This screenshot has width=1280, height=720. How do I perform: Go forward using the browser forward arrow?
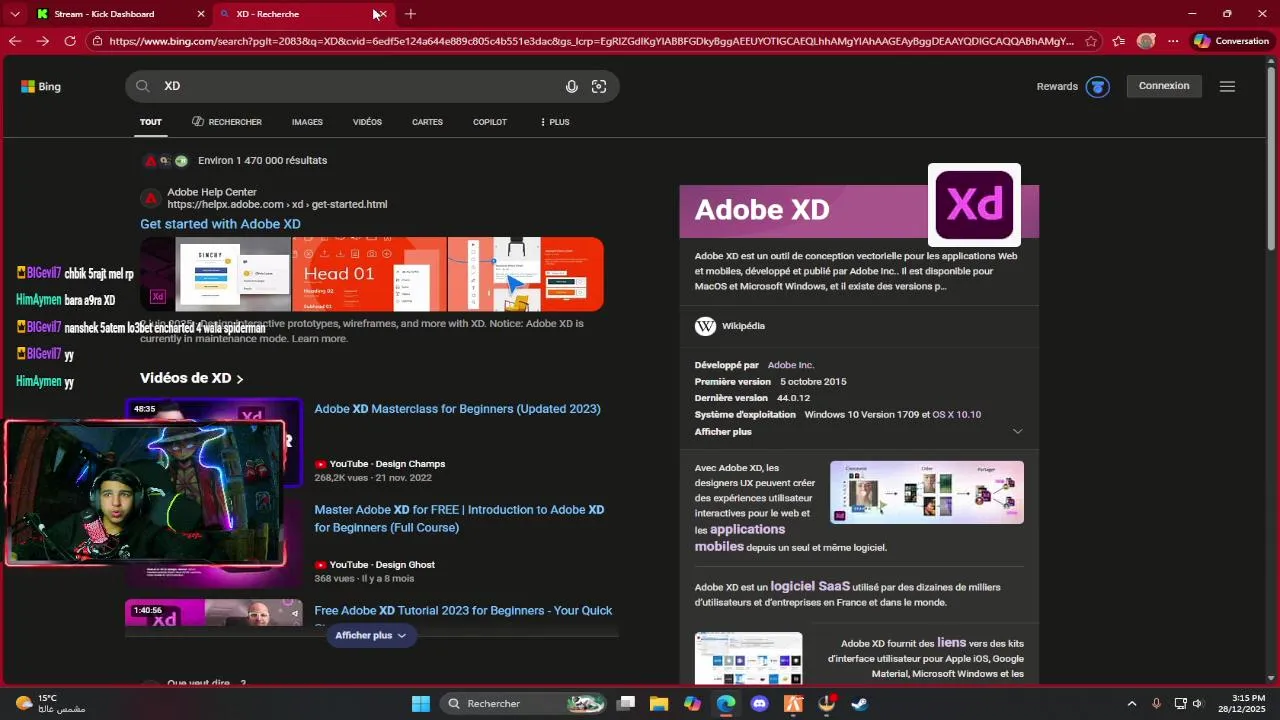click(42, 41)
